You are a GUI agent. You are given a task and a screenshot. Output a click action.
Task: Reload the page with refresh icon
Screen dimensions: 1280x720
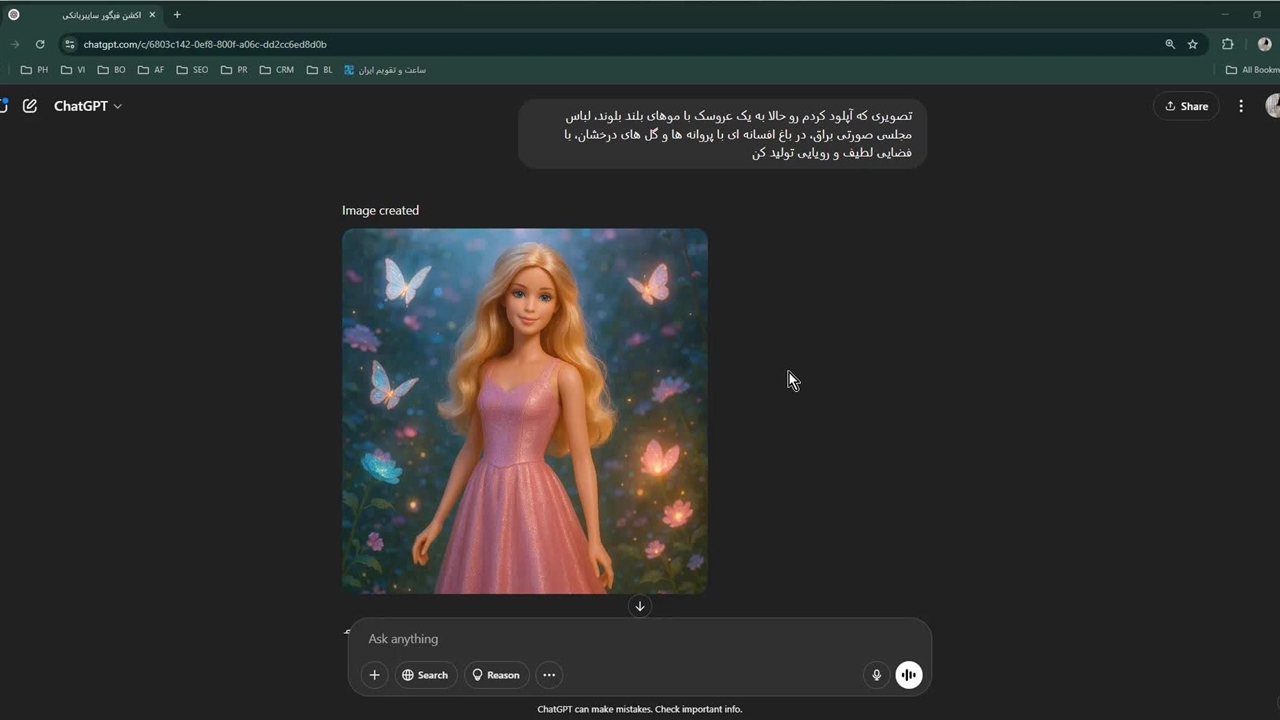(x=40, y=44)
